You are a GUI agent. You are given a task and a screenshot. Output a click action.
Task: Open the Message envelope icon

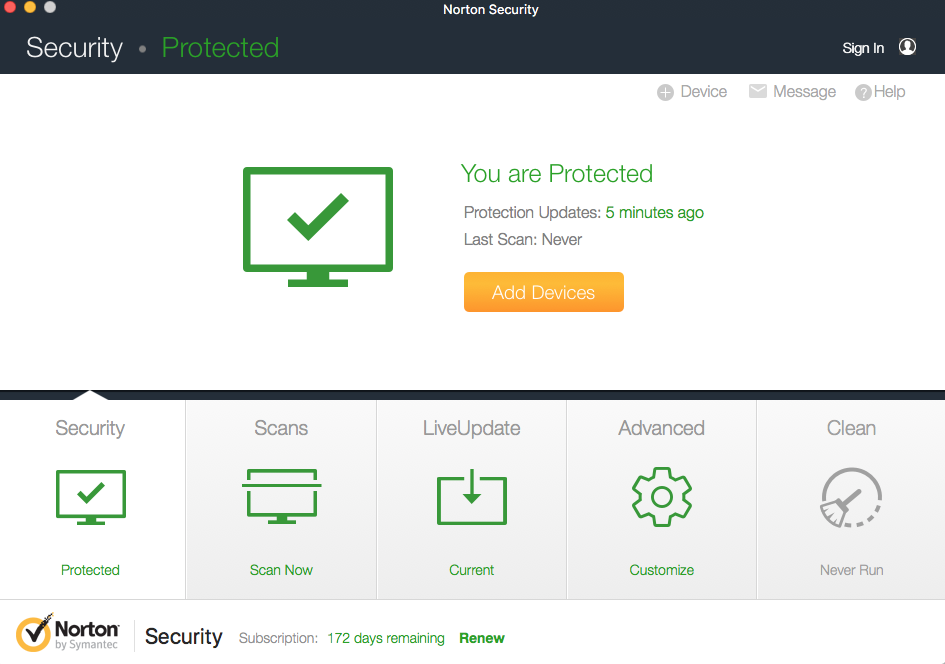(758, 91)
